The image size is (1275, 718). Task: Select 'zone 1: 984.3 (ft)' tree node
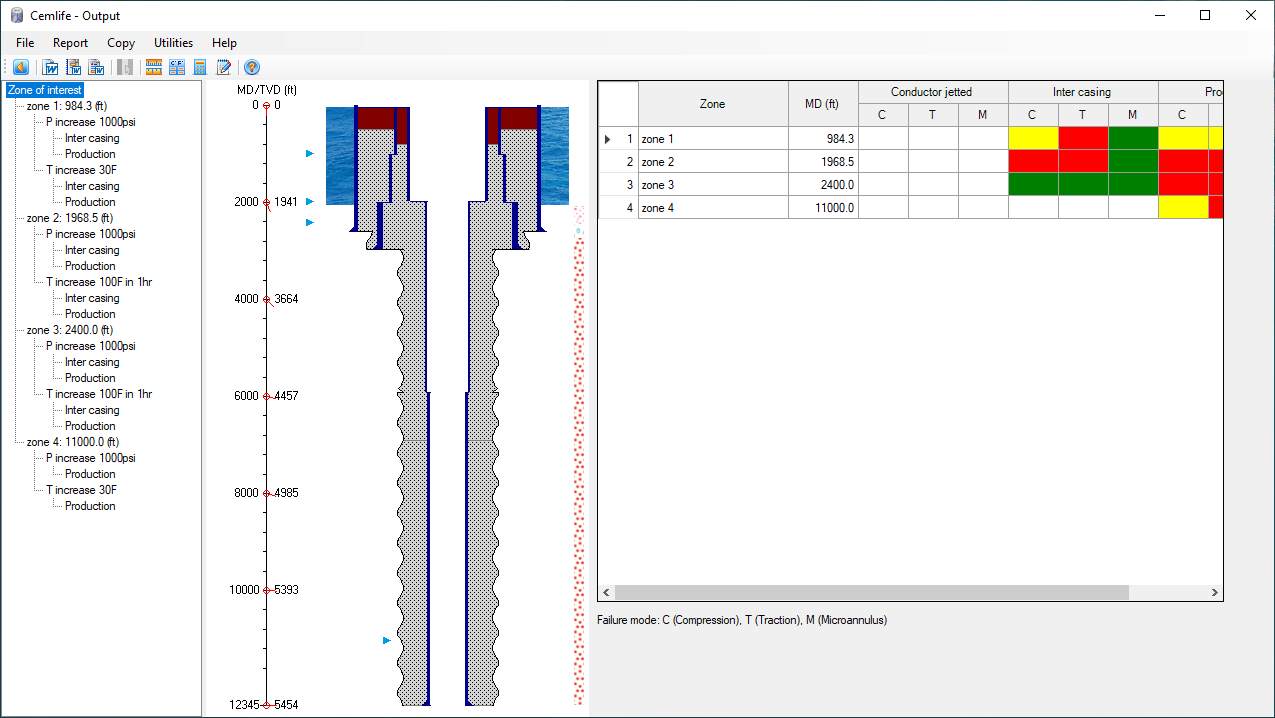click(70, 106)
